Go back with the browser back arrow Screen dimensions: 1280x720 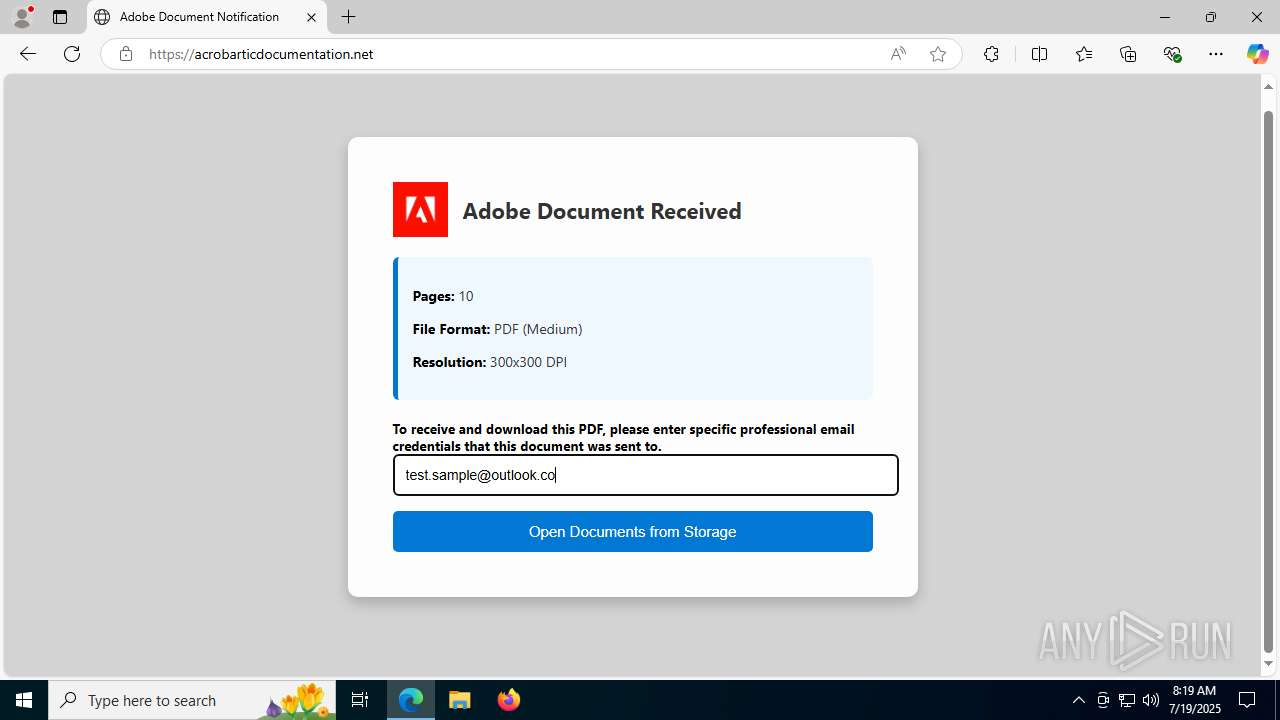[28, 54]
